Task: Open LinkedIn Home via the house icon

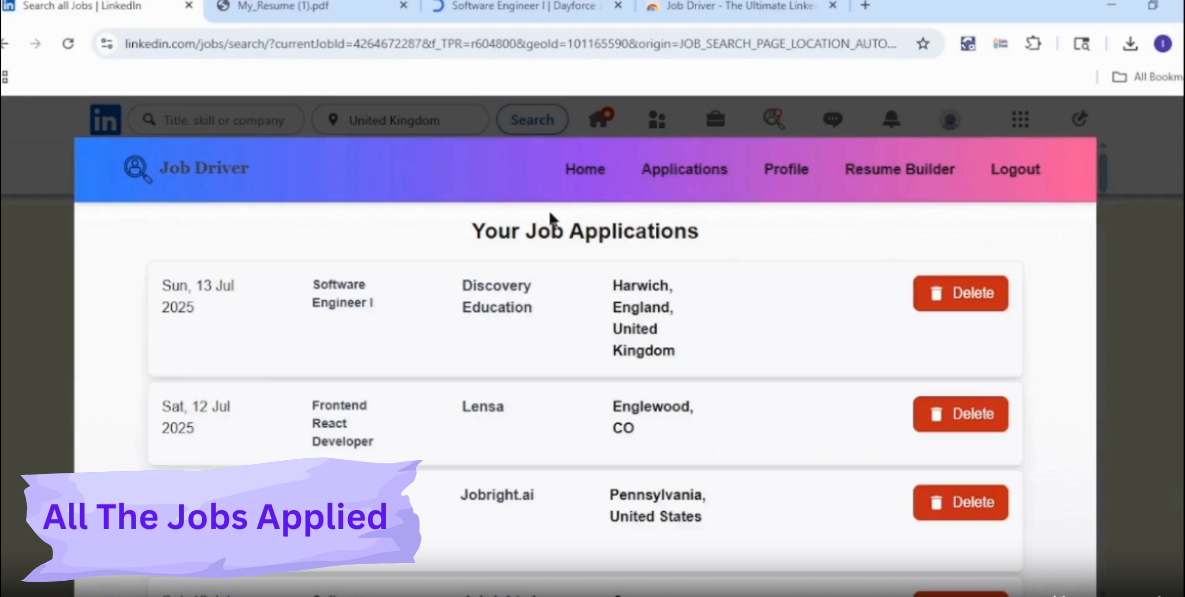Action: click(x=598, y=119)
